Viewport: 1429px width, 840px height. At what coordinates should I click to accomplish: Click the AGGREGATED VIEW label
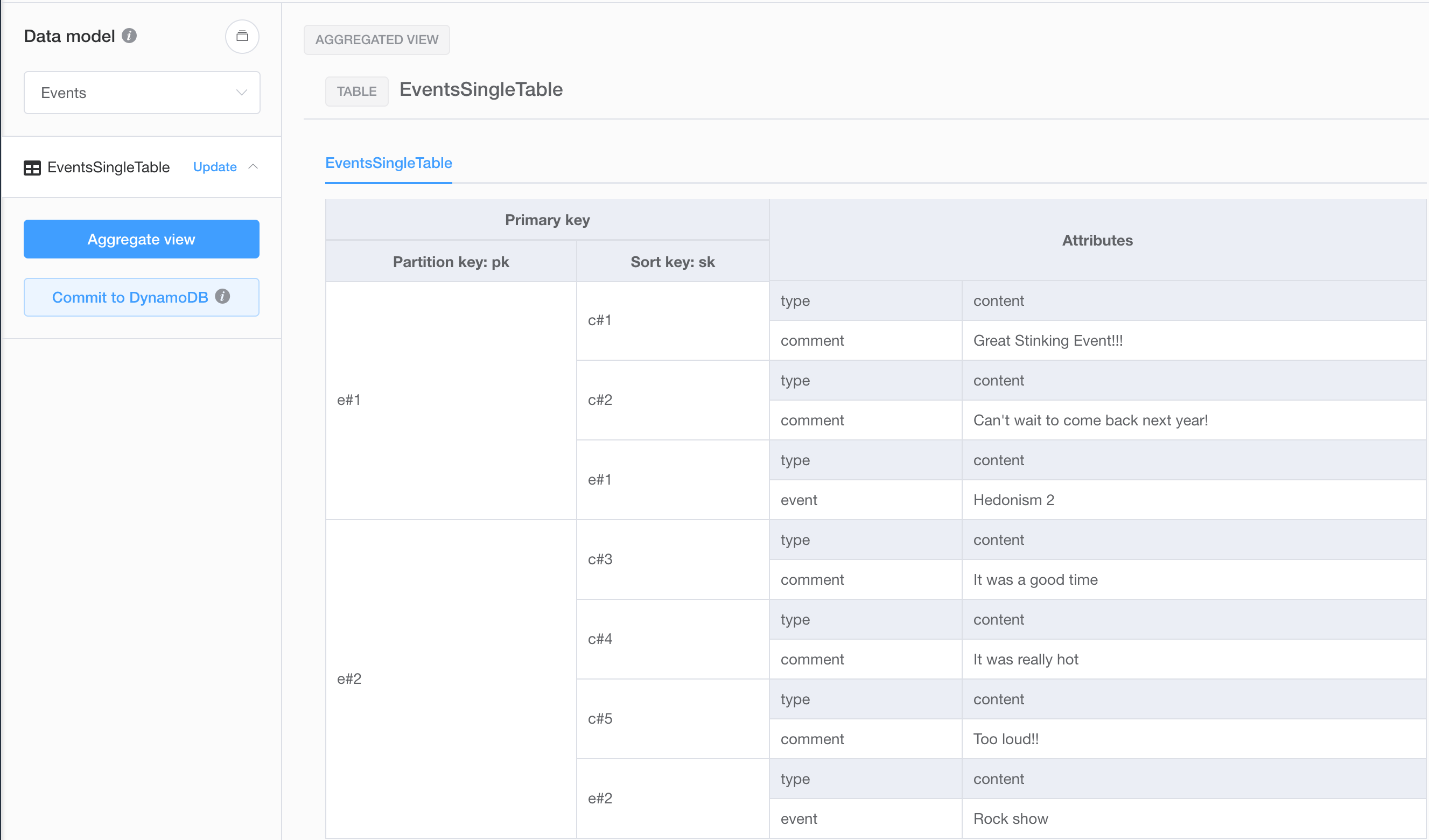coord(376,40)
